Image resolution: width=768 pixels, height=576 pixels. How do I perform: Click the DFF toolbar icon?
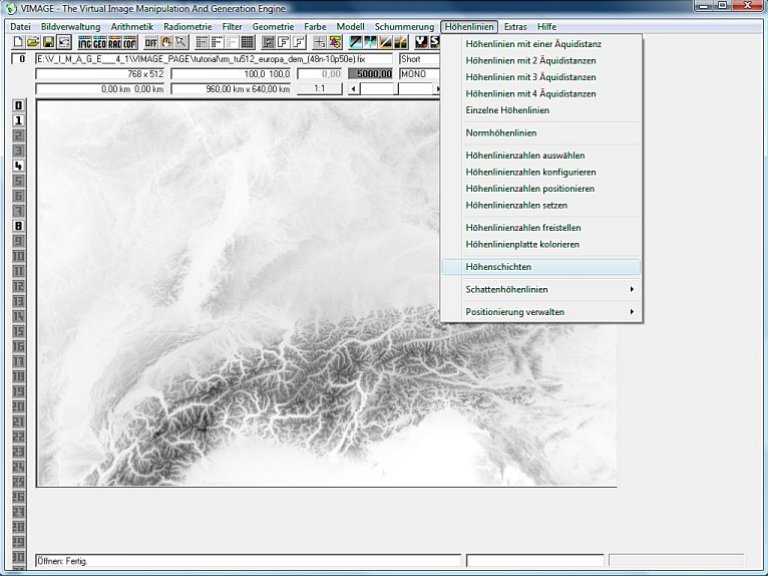coord(151,43)
